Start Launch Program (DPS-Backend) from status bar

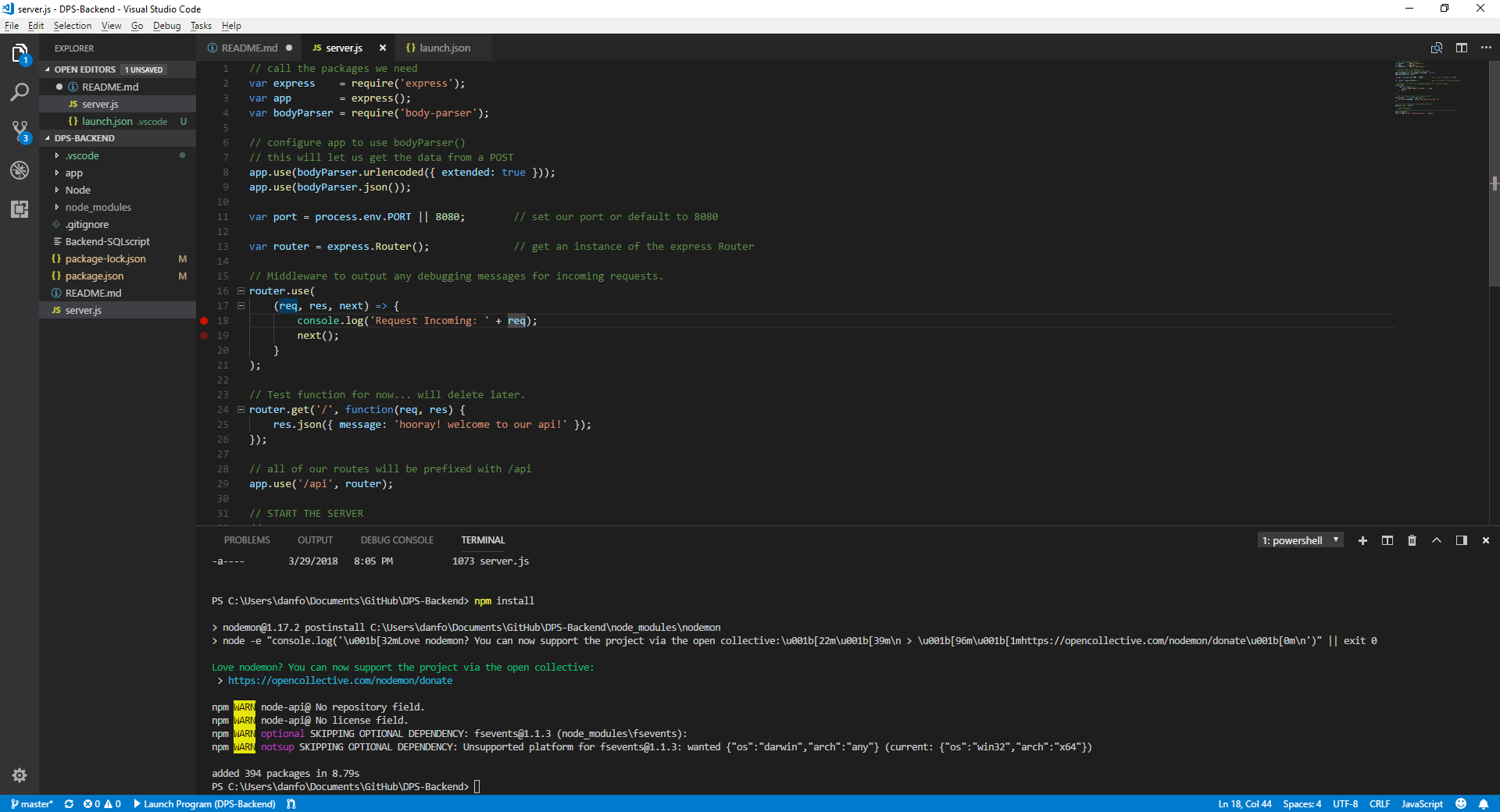pos(205,803)
